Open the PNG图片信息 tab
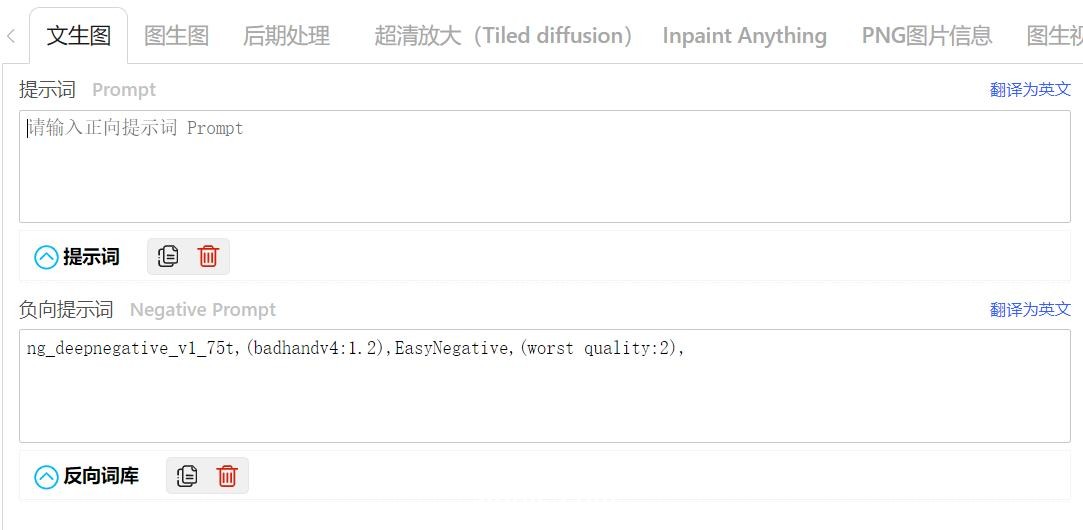 click(x=927, y=36)
